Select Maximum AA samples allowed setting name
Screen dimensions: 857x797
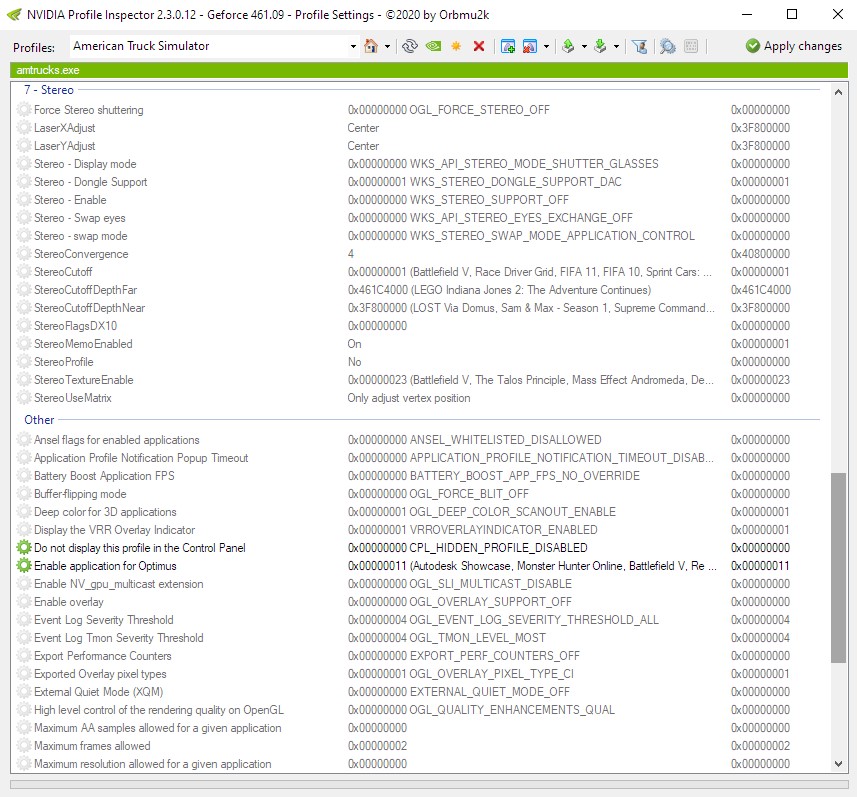click(x=157, y=728)
